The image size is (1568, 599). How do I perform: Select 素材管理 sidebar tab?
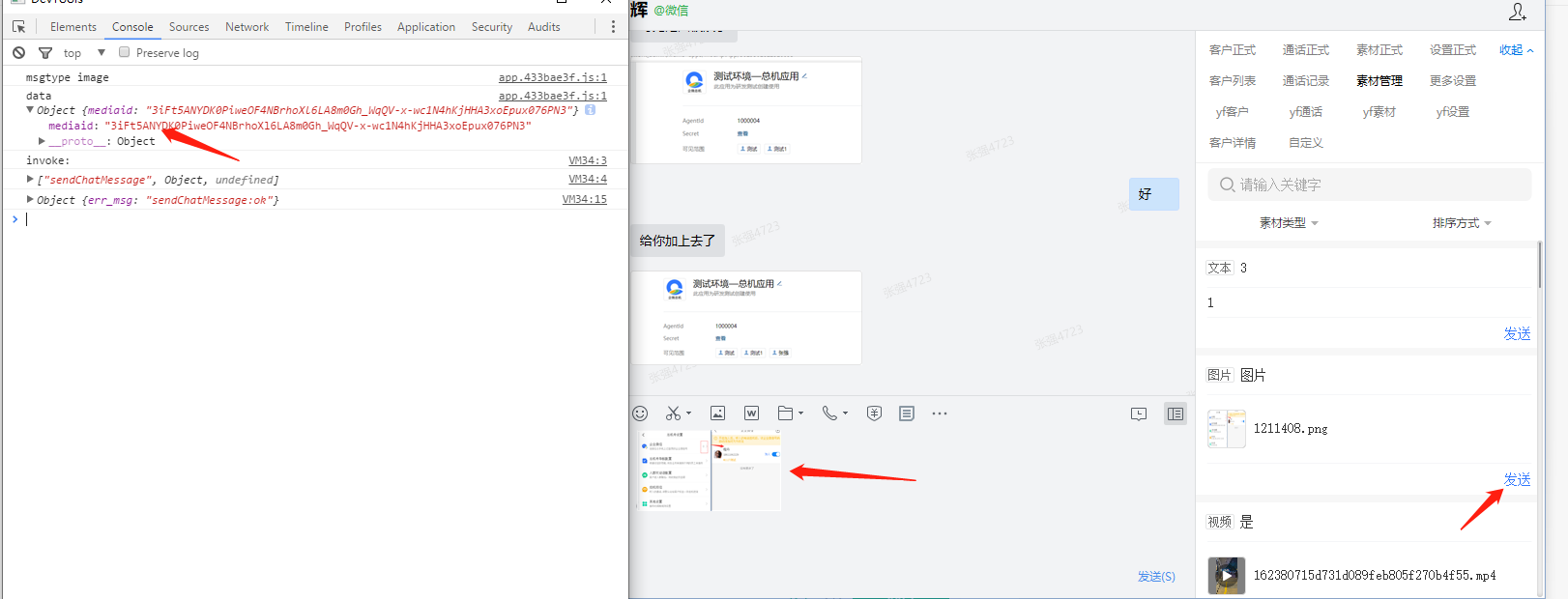[1379, 81]
